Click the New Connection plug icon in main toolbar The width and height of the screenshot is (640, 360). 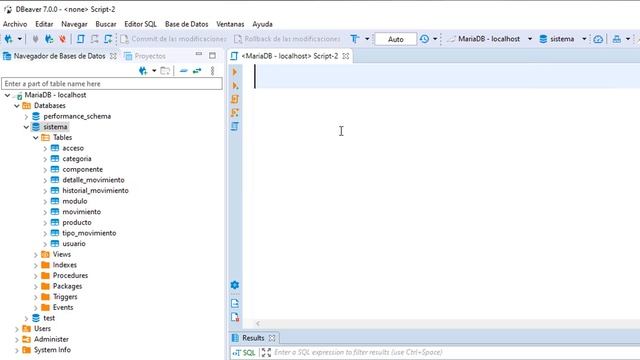tap(8, 39)
